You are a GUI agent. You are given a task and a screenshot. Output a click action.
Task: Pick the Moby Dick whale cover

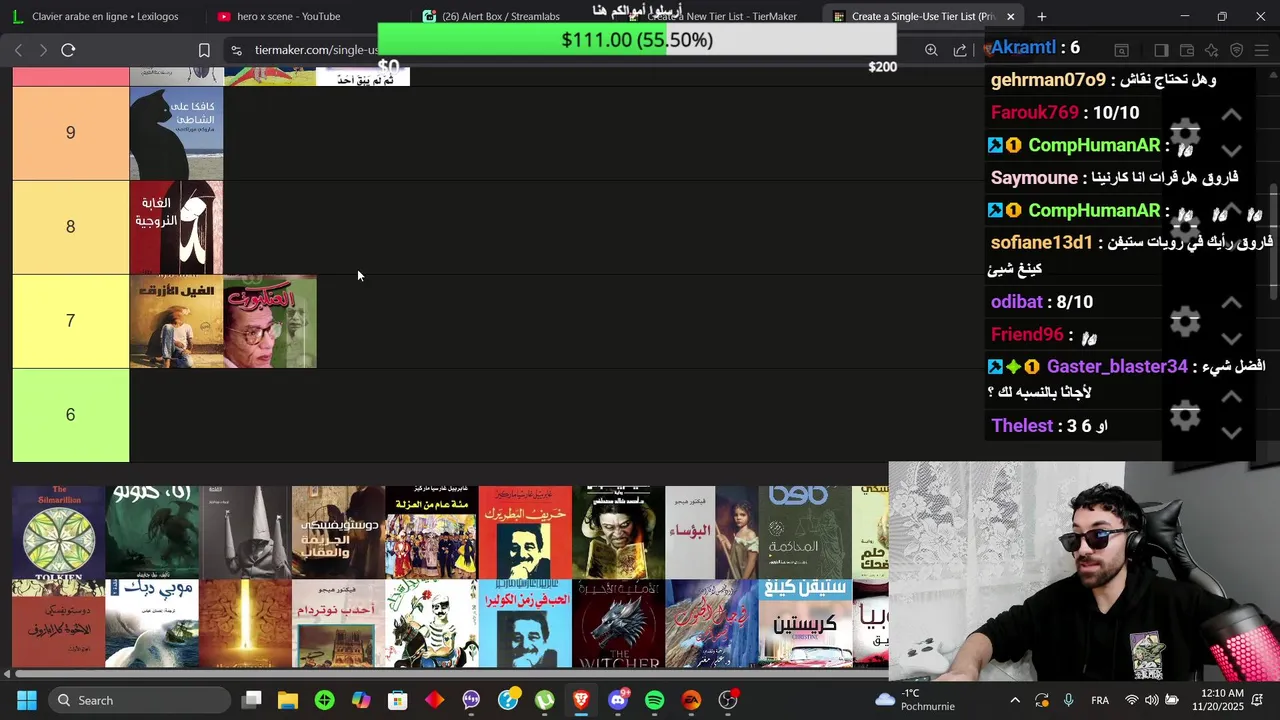click(152, 625)
